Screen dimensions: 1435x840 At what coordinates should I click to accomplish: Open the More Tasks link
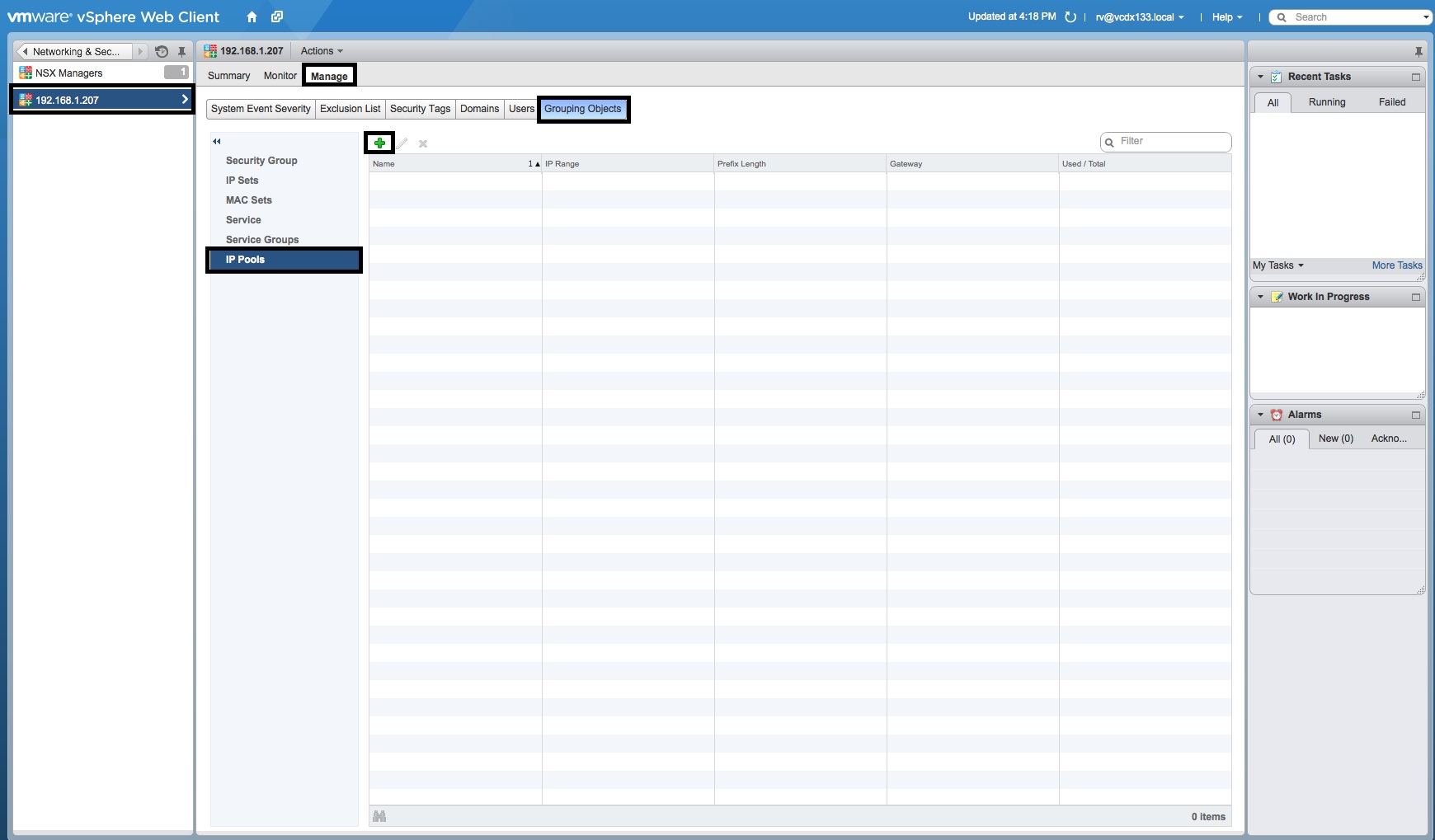[1396, 265]
